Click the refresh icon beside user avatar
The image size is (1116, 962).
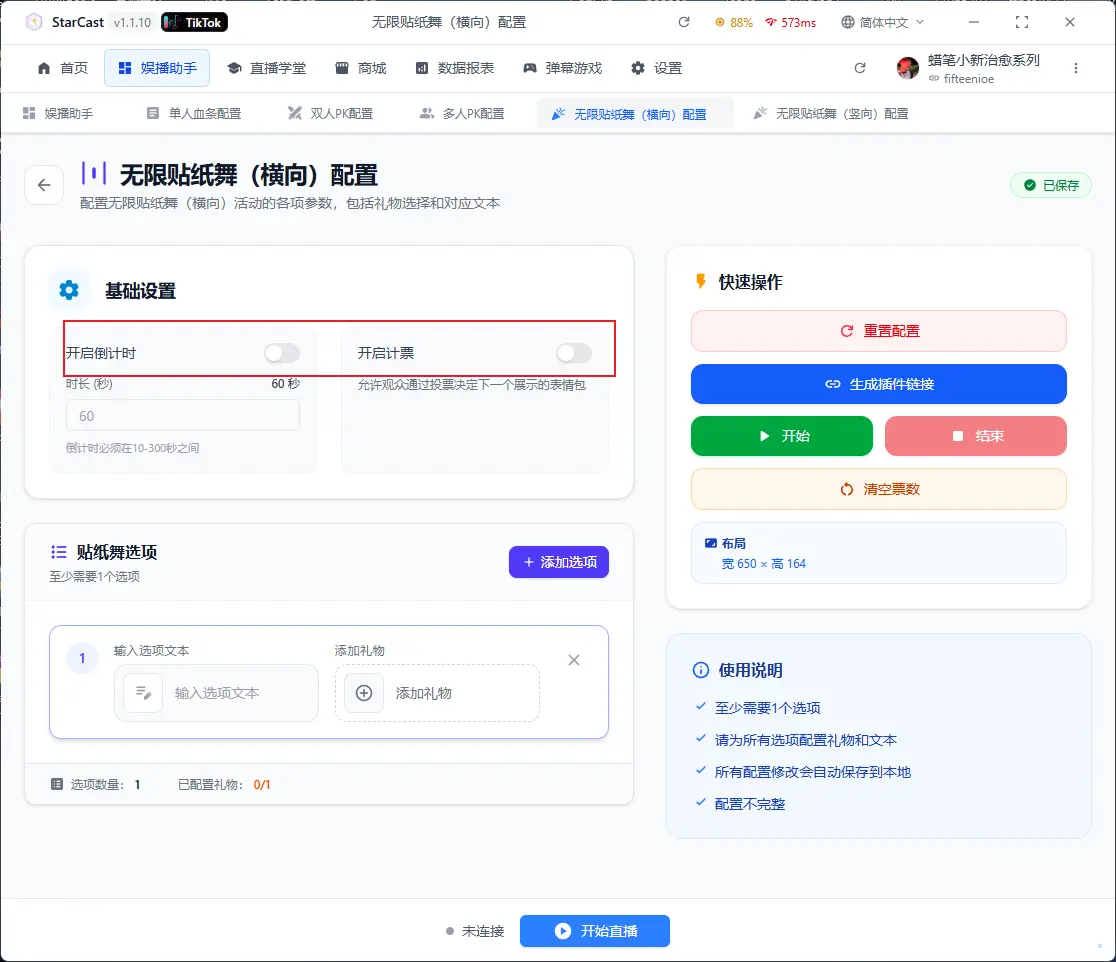[860, 68]
